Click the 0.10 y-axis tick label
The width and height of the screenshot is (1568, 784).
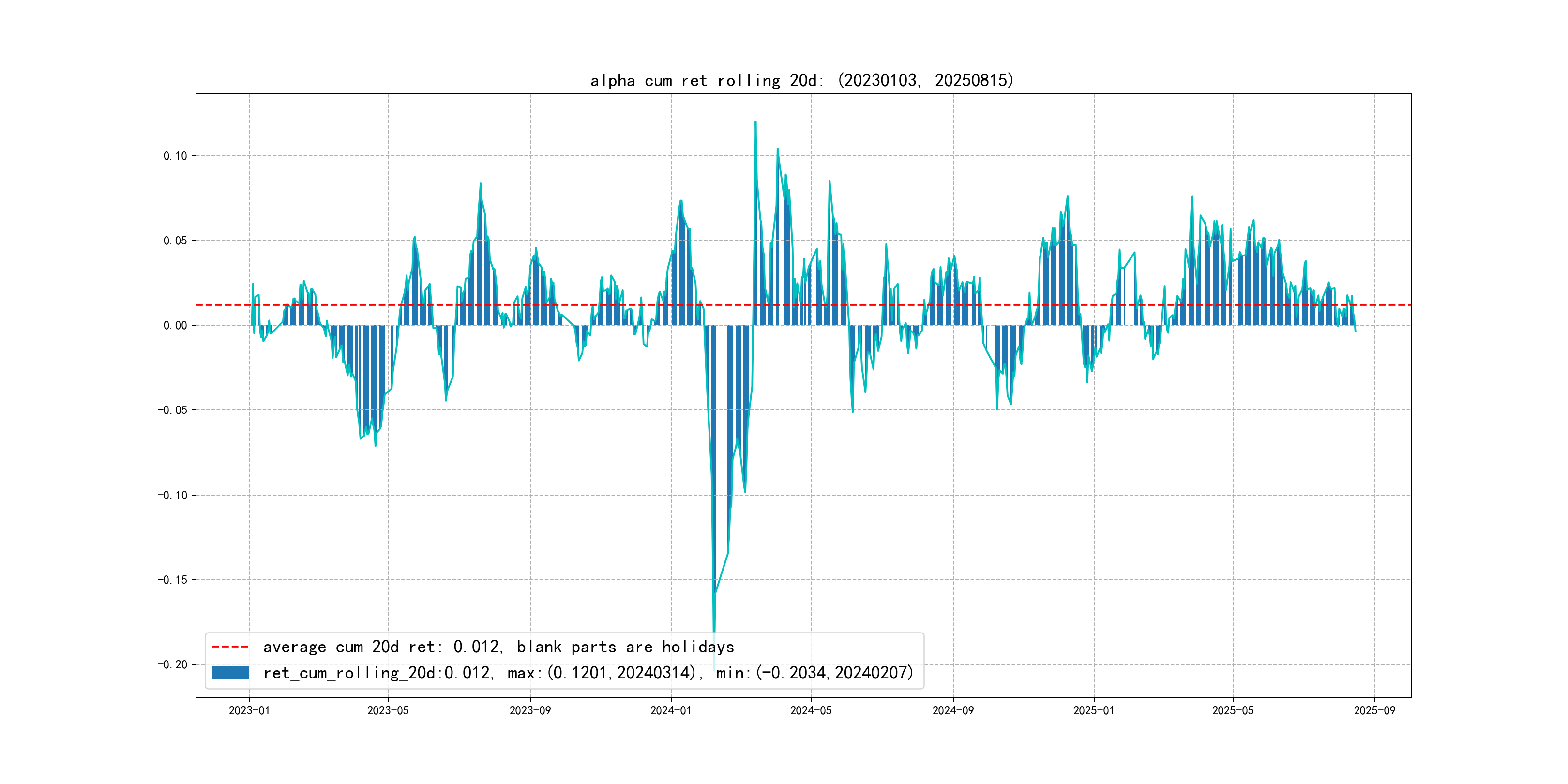click(175, 156)
